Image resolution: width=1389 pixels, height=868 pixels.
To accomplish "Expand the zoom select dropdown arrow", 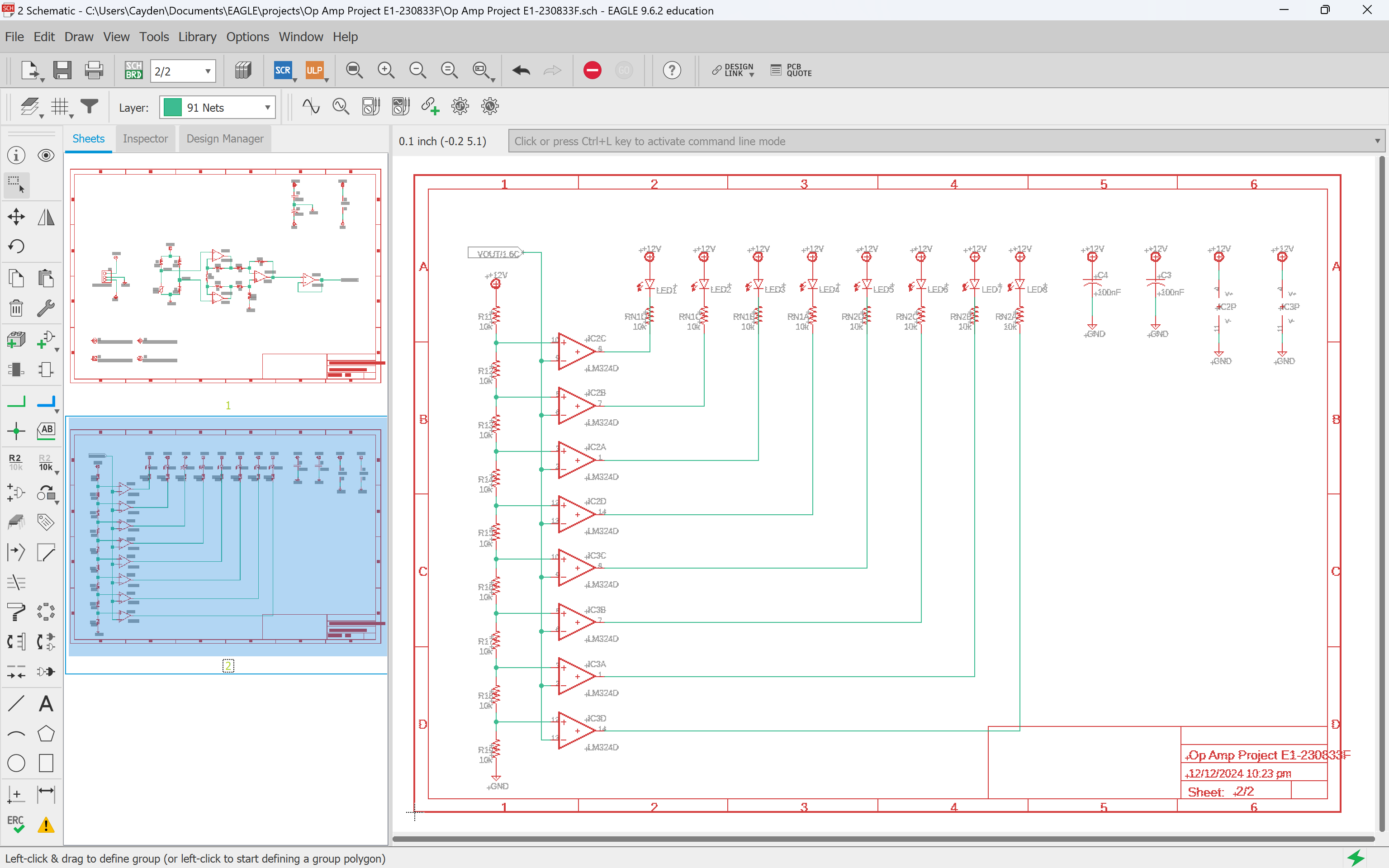I will pyautogui.click(x=493, y=80).
